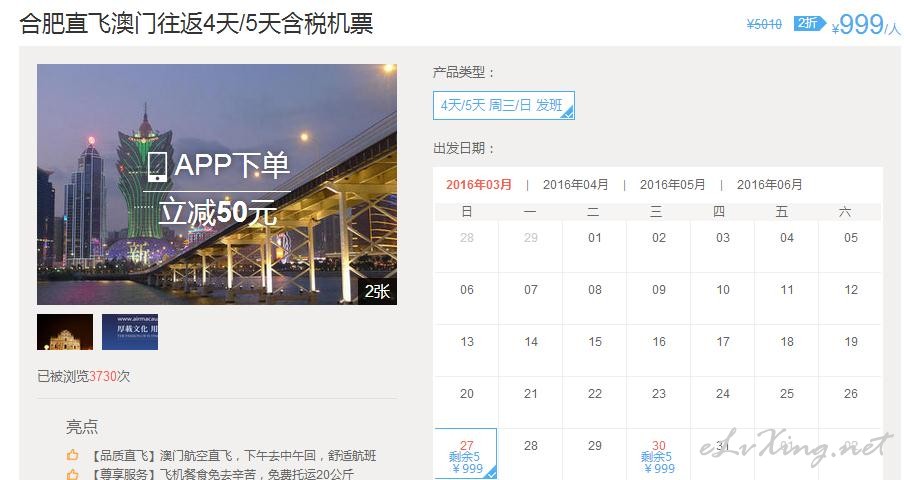Select the blue Air Macau thumbnail
The image size is (904, 480).
(130, 332)
